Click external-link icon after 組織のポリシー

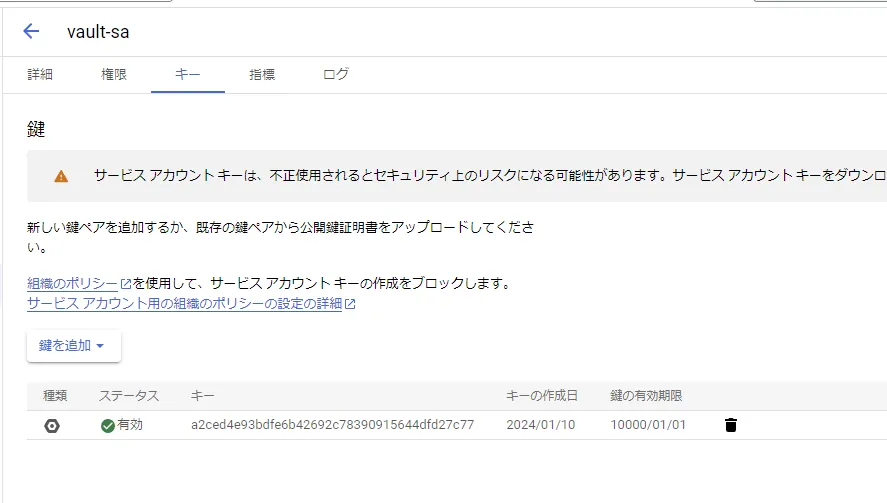pos(126,284)
